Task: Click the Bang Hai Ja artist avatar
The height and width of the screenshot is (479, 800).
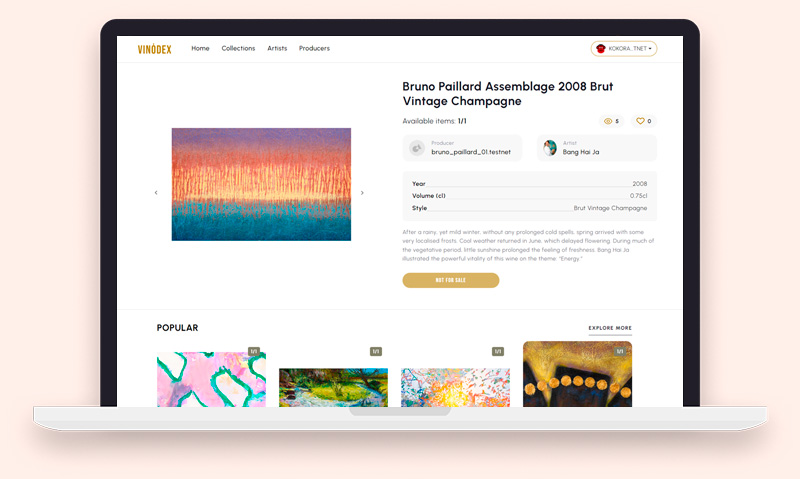Action: (550, 148)
